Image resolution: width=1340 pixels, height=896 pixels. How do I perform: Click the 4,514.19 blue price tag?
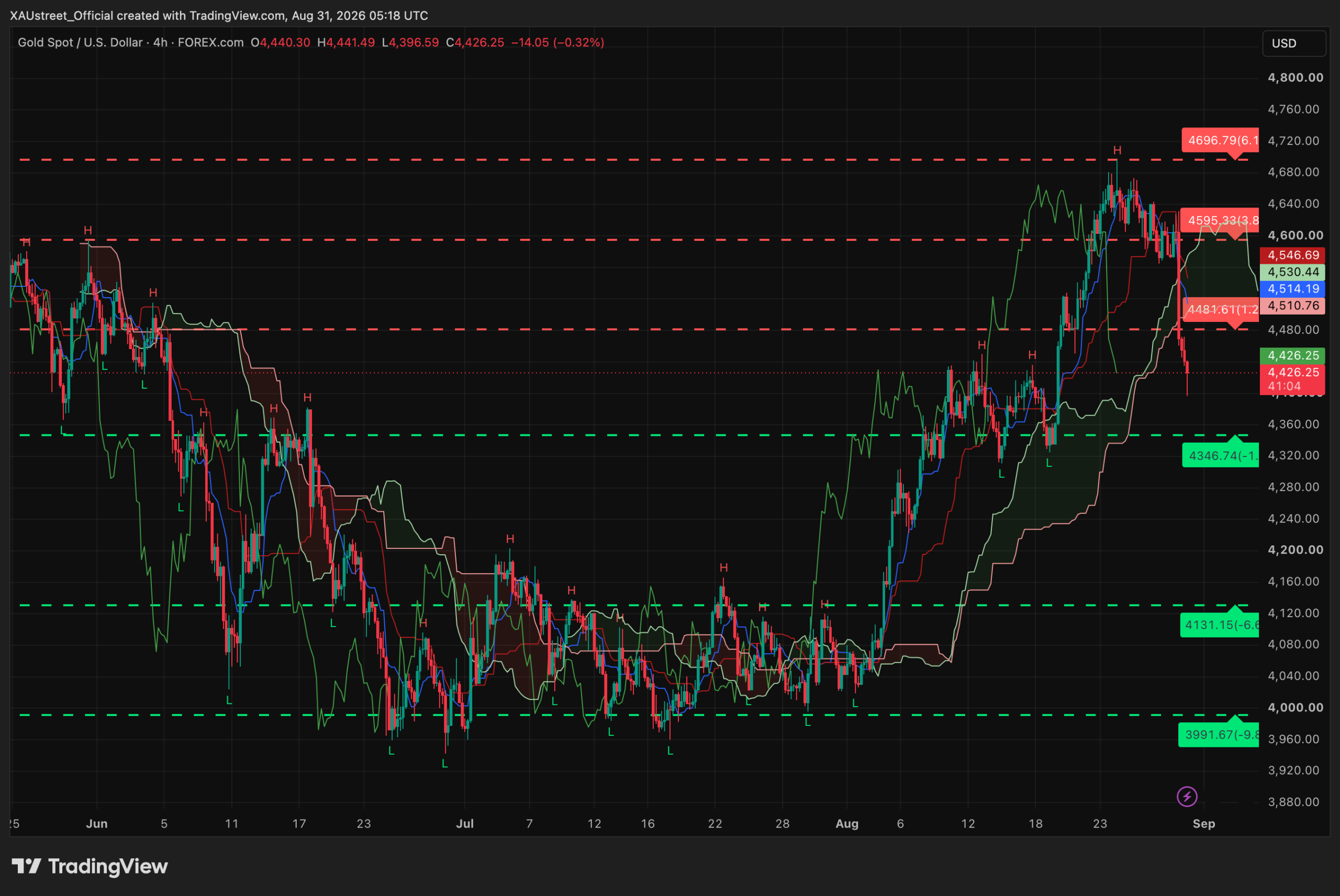coord(1292,288)
